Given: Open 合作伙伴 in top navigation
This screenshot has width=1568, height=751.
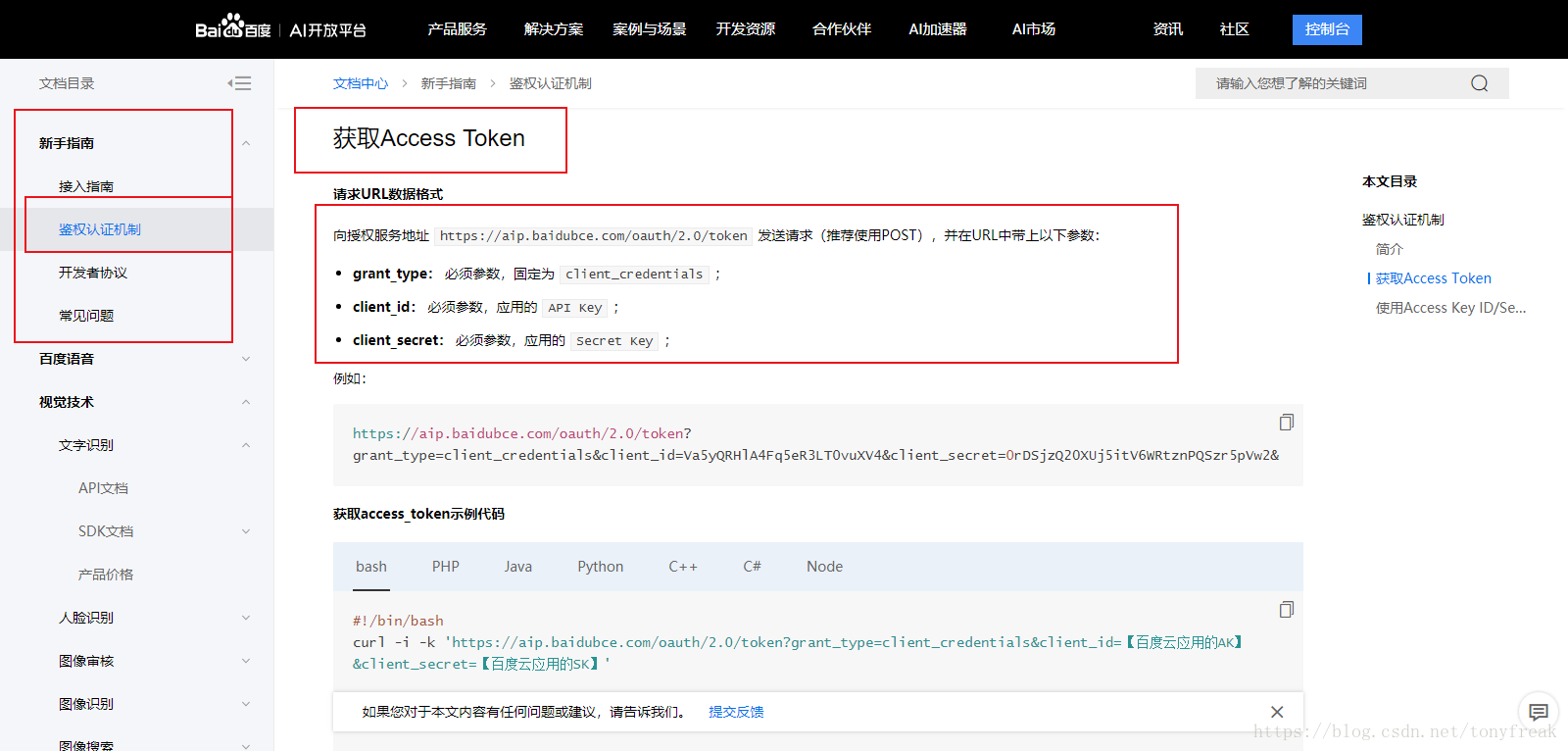Looking at the screenshot, I should (842, 29).
